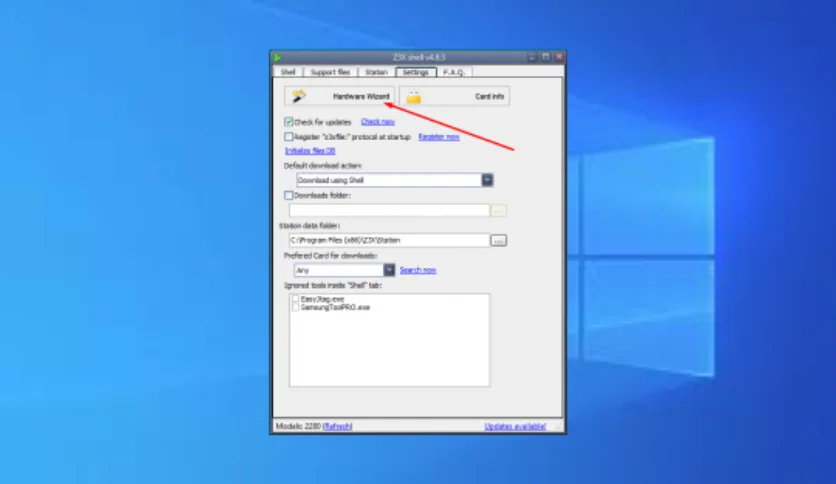Open the Preferred Card for downloads dropdown

point(389,270)
